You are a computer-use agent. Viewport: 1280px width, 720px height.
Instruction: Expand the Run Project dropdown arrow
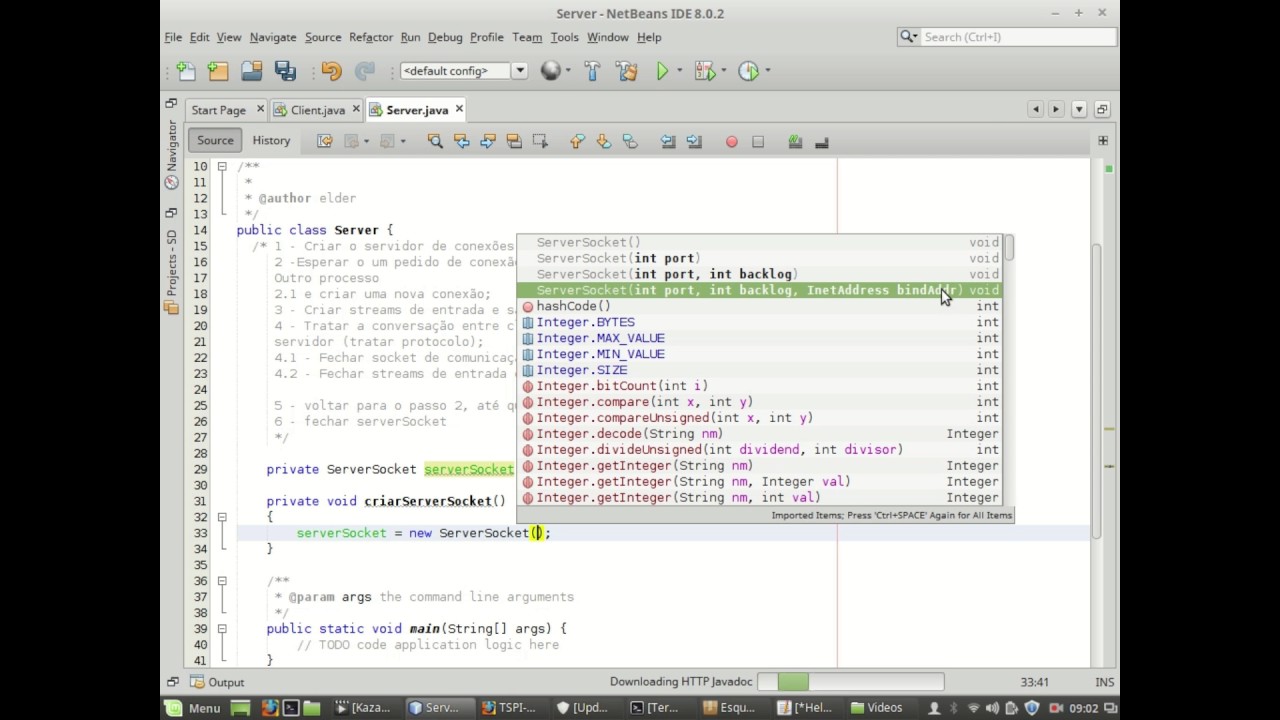point(680,71)
